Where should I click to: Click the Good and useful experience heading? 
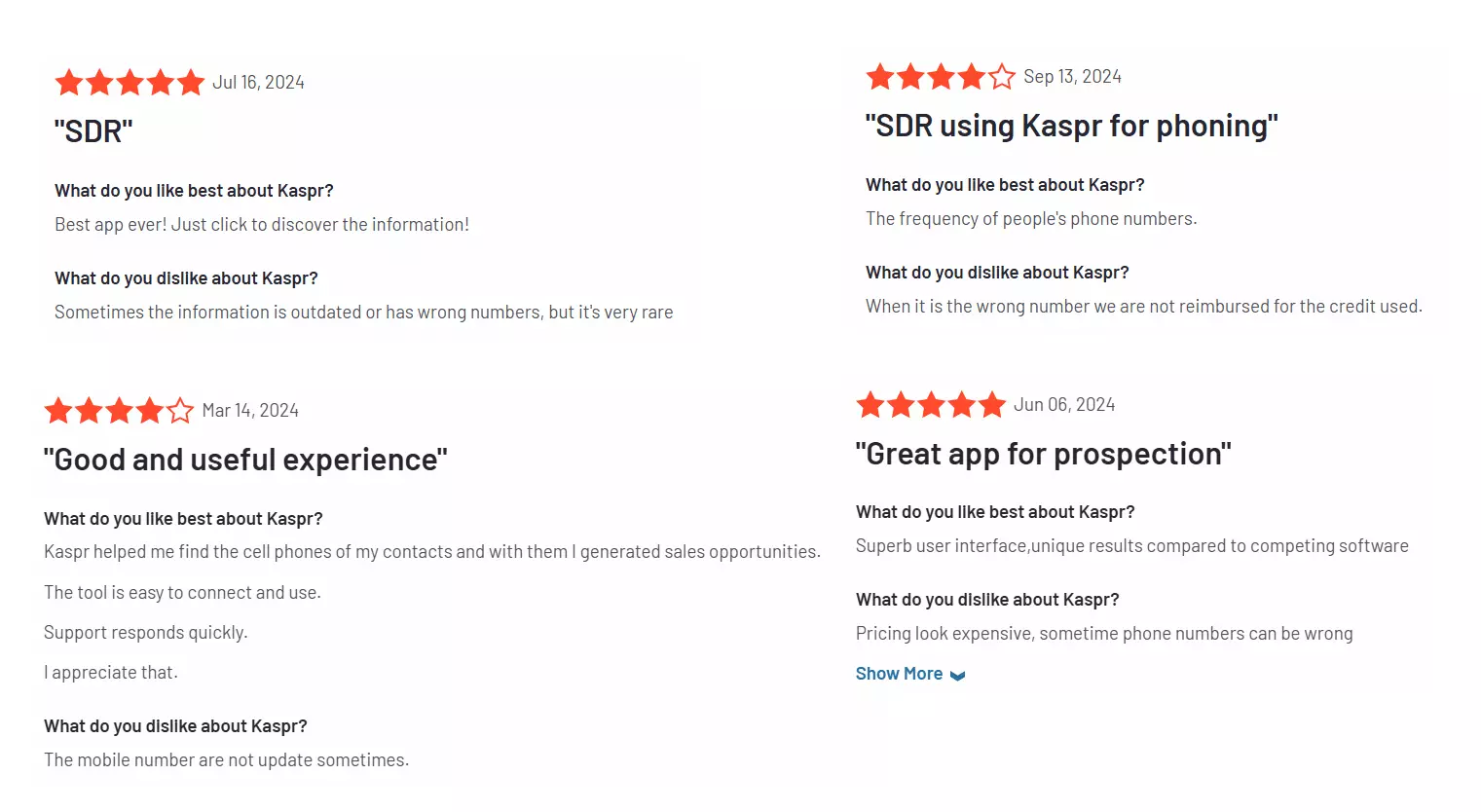click(x=243, y=458)
